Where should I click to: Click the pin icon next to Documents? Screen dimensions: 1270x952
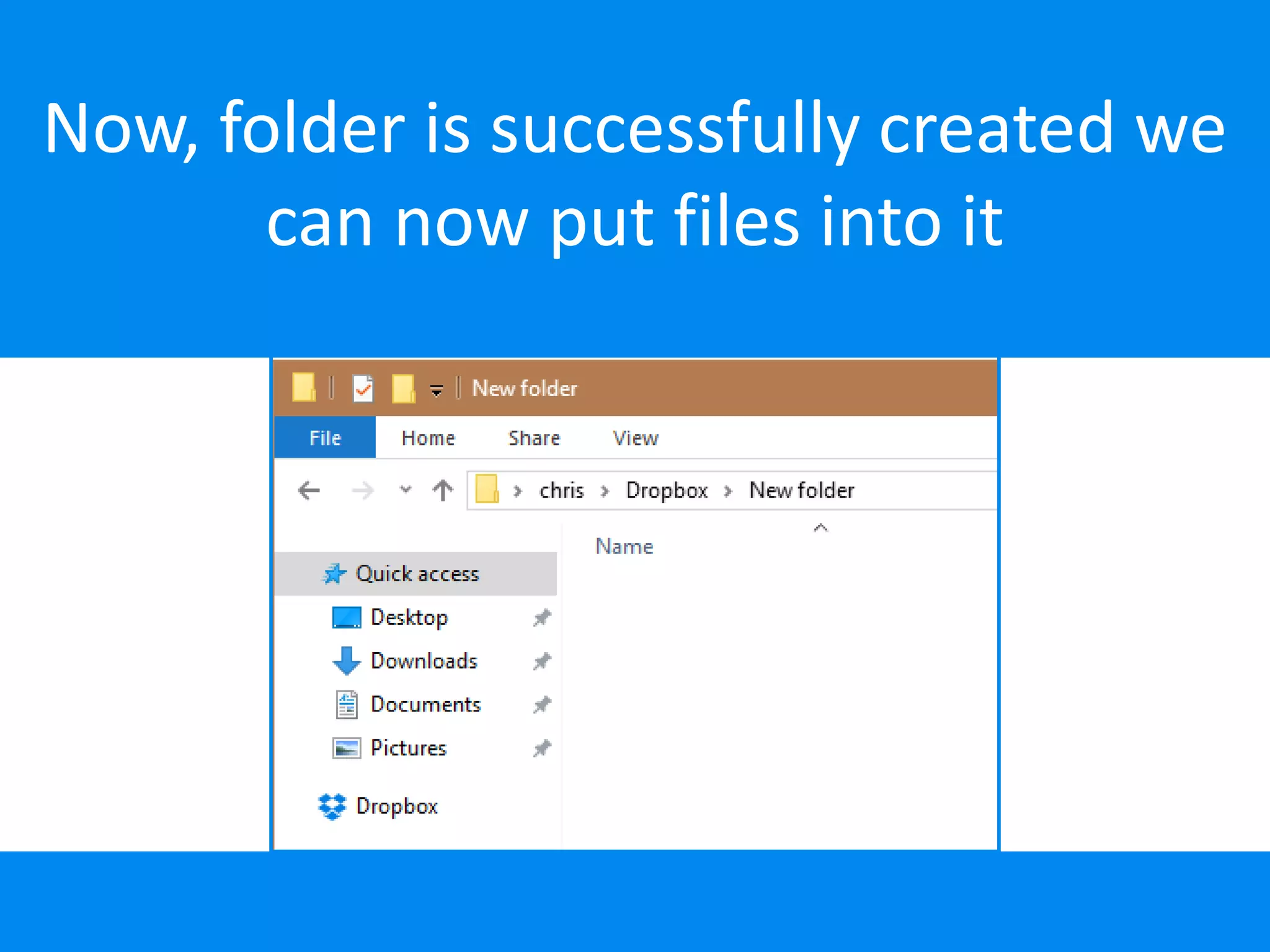point(542,705)
